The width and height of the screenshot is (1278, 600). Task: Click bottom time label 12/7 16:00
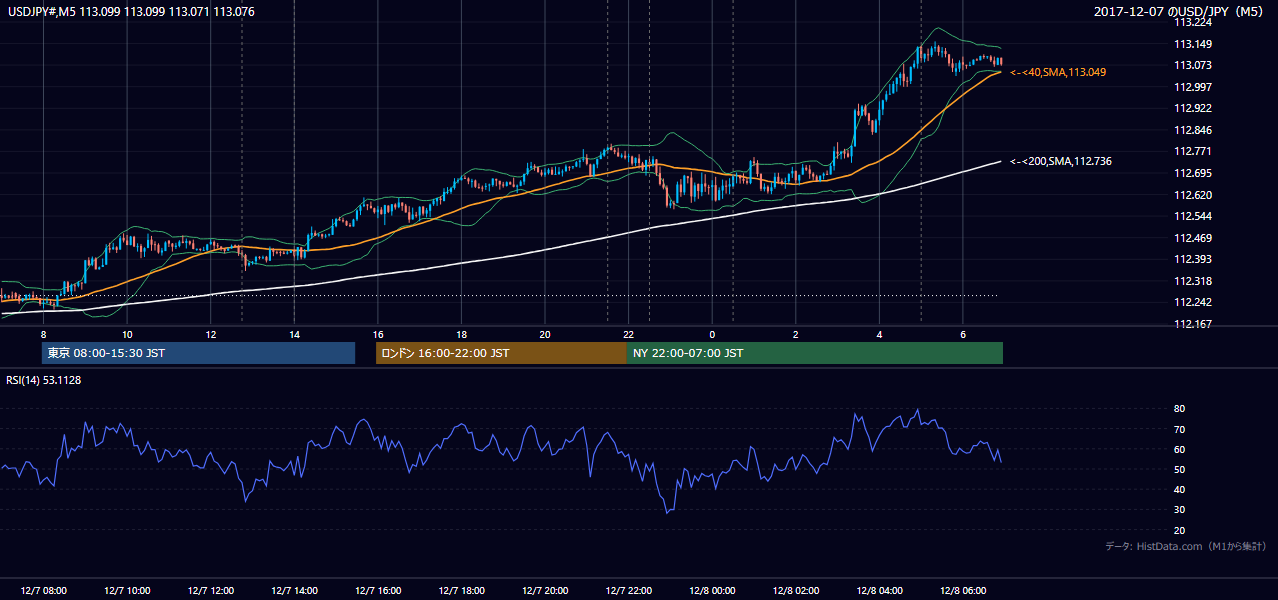(378, 591)
